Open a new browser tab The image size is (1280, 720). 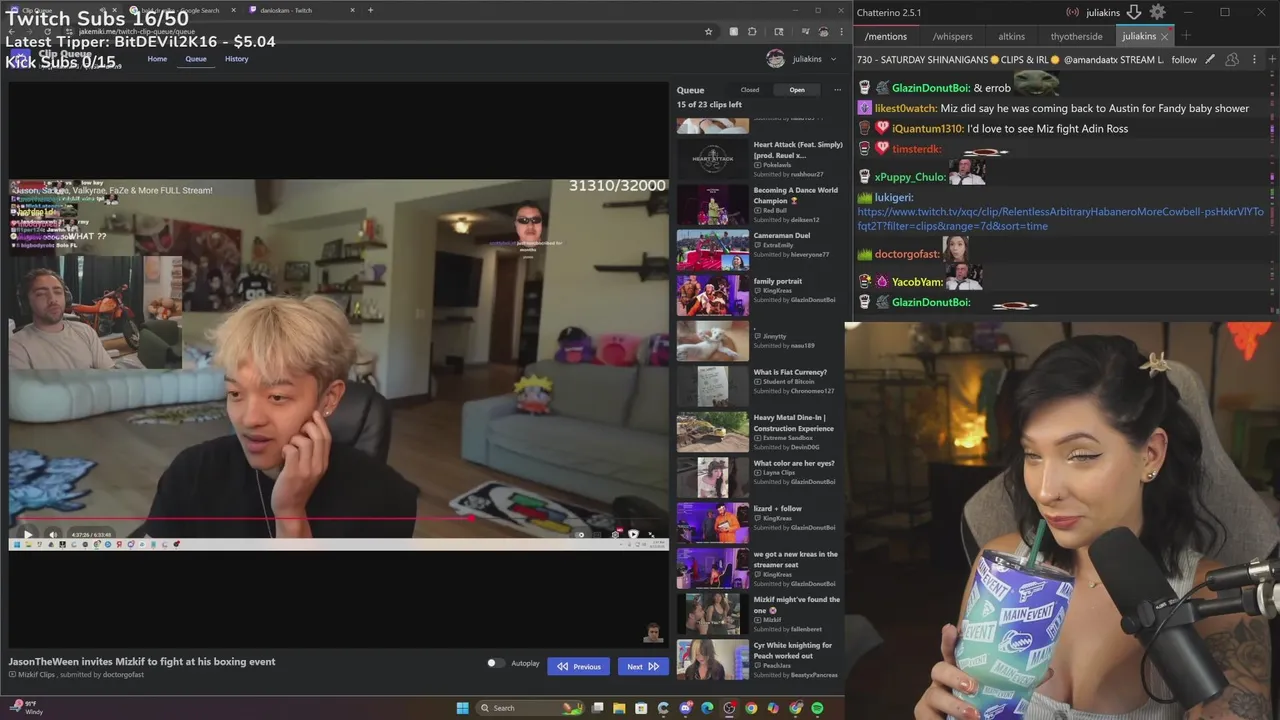[370, 10]
